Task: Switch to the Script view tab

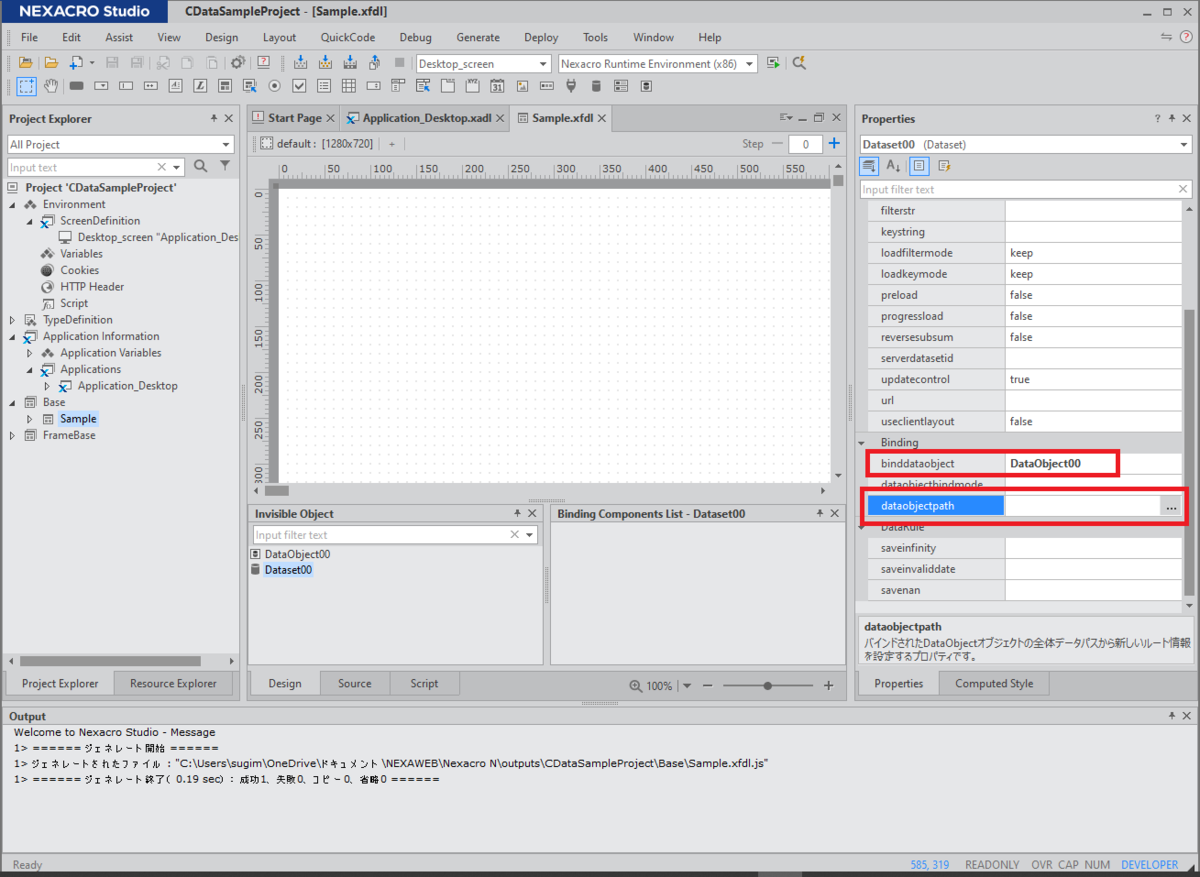Action: pyautogui.click(x=424, y=684)
